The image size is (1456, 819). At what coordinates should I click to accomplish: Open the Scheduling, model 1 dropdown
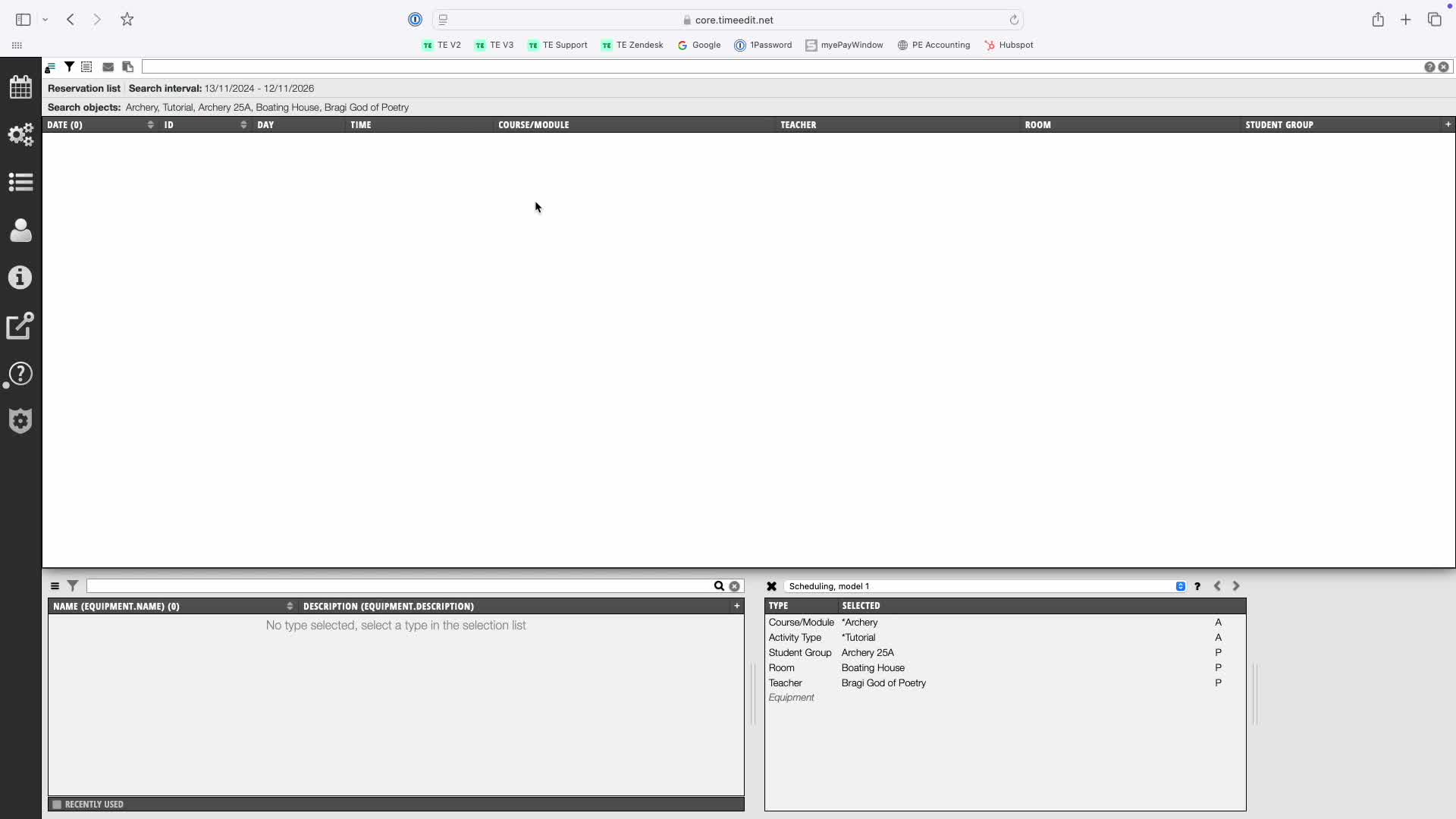point(1180,586)
